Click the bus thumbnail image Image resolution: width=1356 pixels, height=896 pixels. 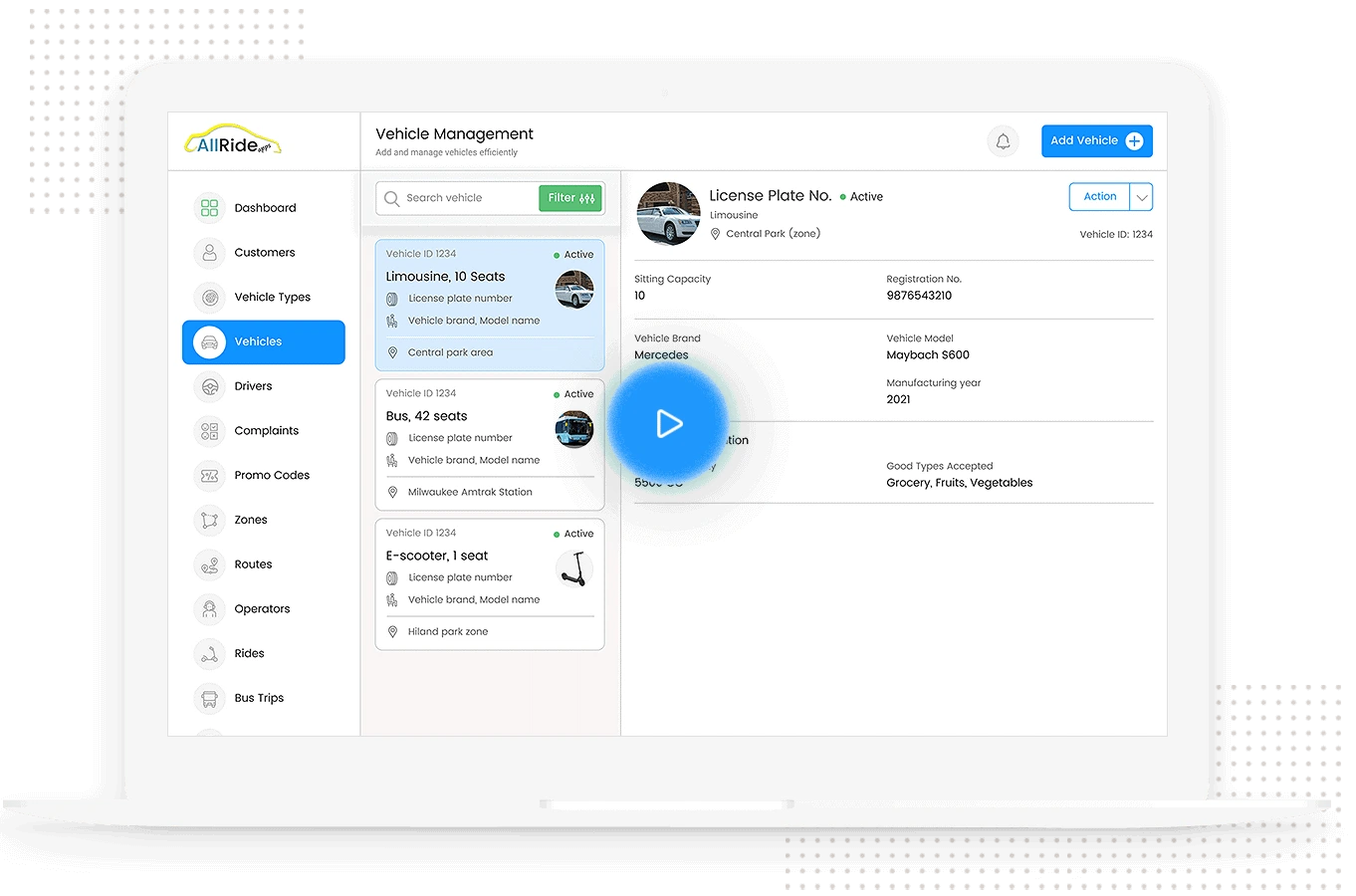point(574,429)
